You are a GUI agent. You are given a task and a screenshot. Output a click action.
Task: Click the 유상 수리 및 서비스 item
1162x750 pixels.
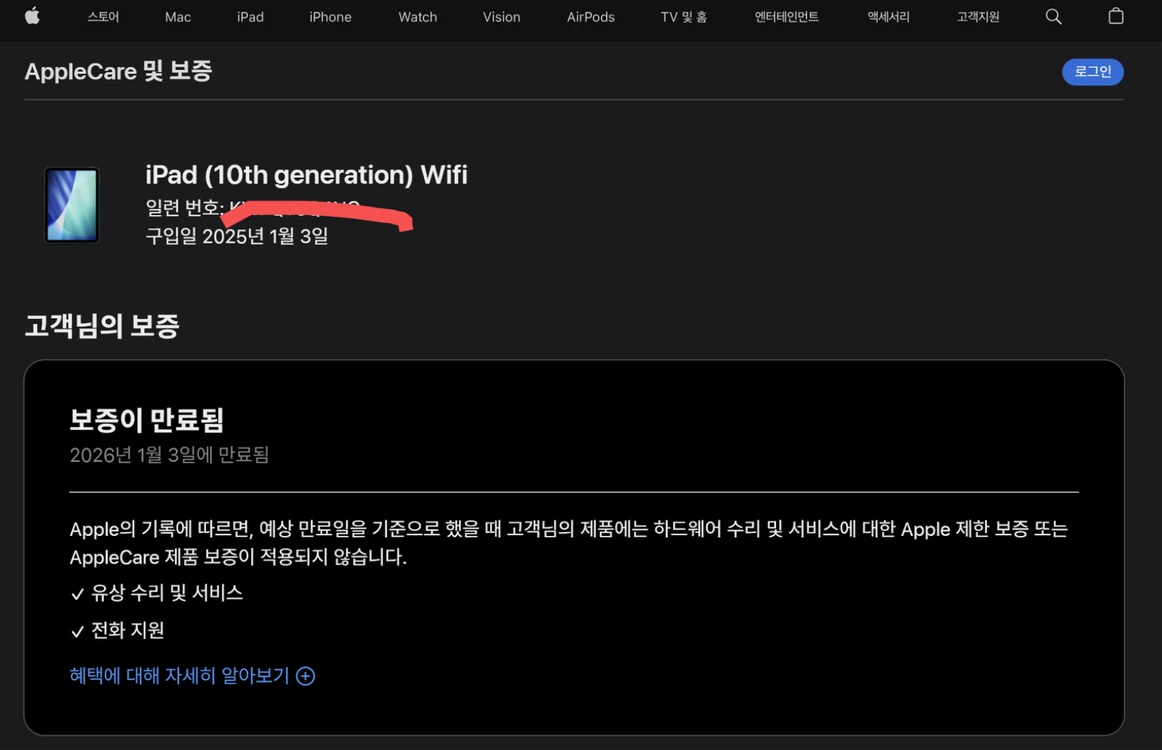coord(167,593)
